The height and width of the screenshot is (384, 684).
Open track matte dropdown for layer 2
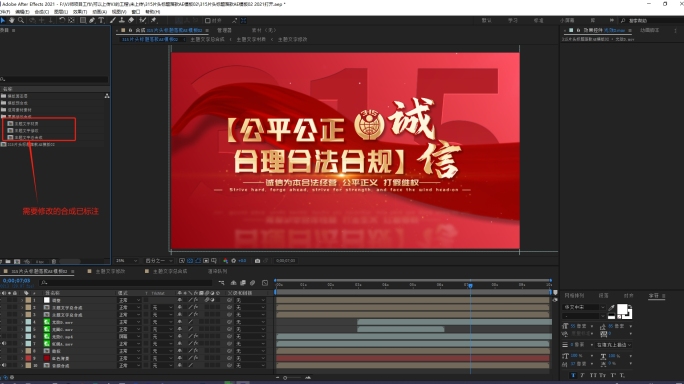click(x=162, y=308)
